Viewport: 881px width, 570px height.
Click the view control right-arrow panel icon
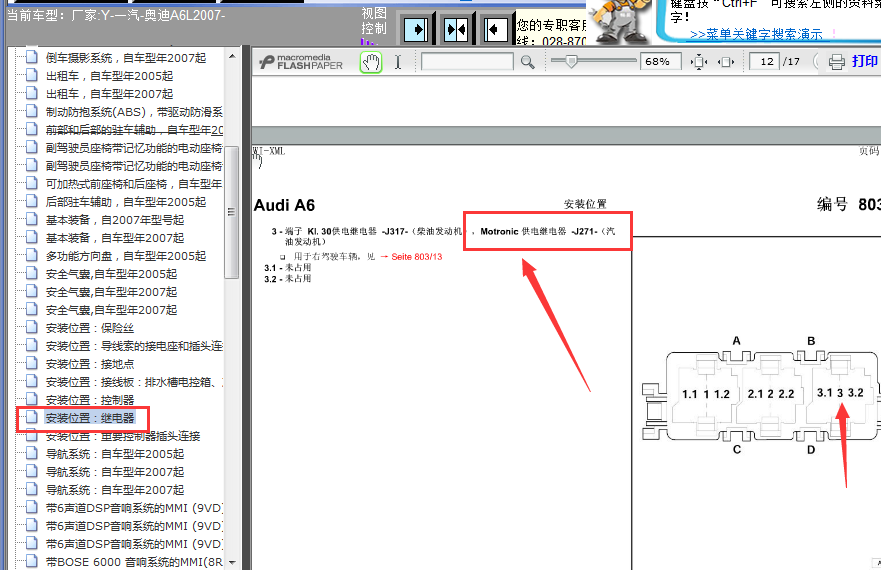tap(416, 29)
